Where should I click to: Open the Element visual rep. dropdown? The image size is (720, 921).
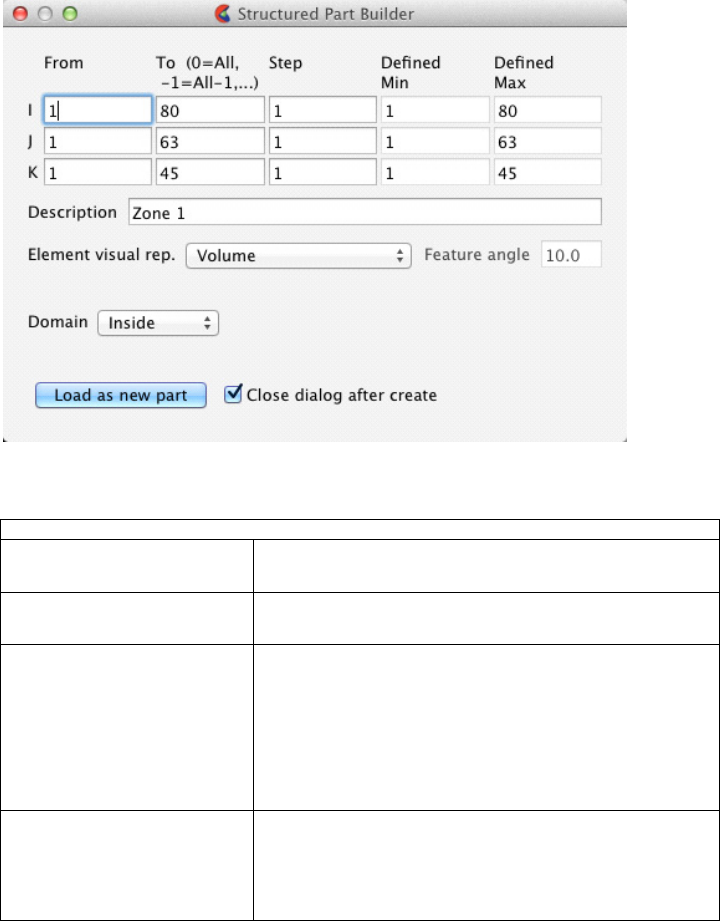(x=299, y=255)
